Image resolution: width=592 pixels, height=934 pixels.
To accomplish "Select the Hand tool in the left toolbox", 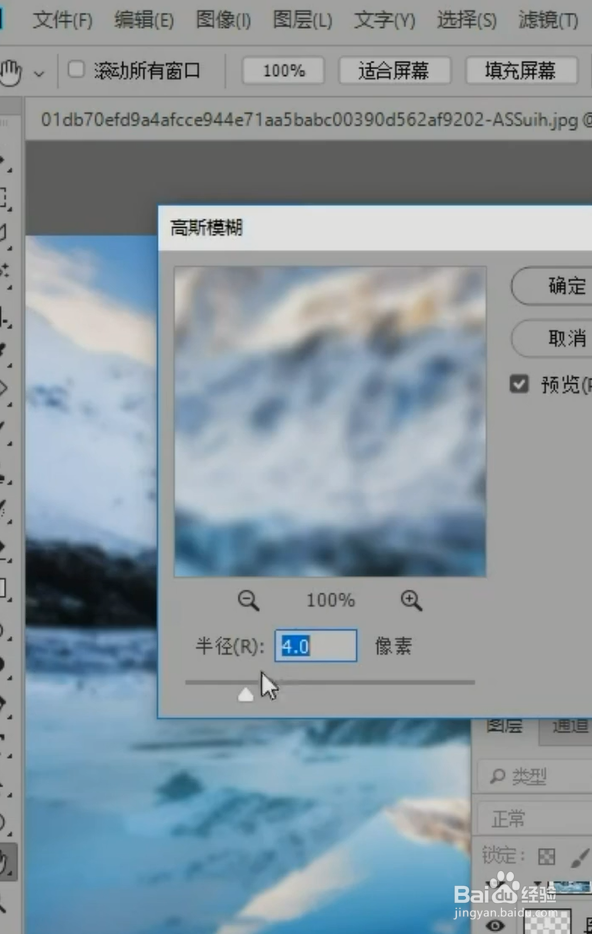I will coord(7,862).
